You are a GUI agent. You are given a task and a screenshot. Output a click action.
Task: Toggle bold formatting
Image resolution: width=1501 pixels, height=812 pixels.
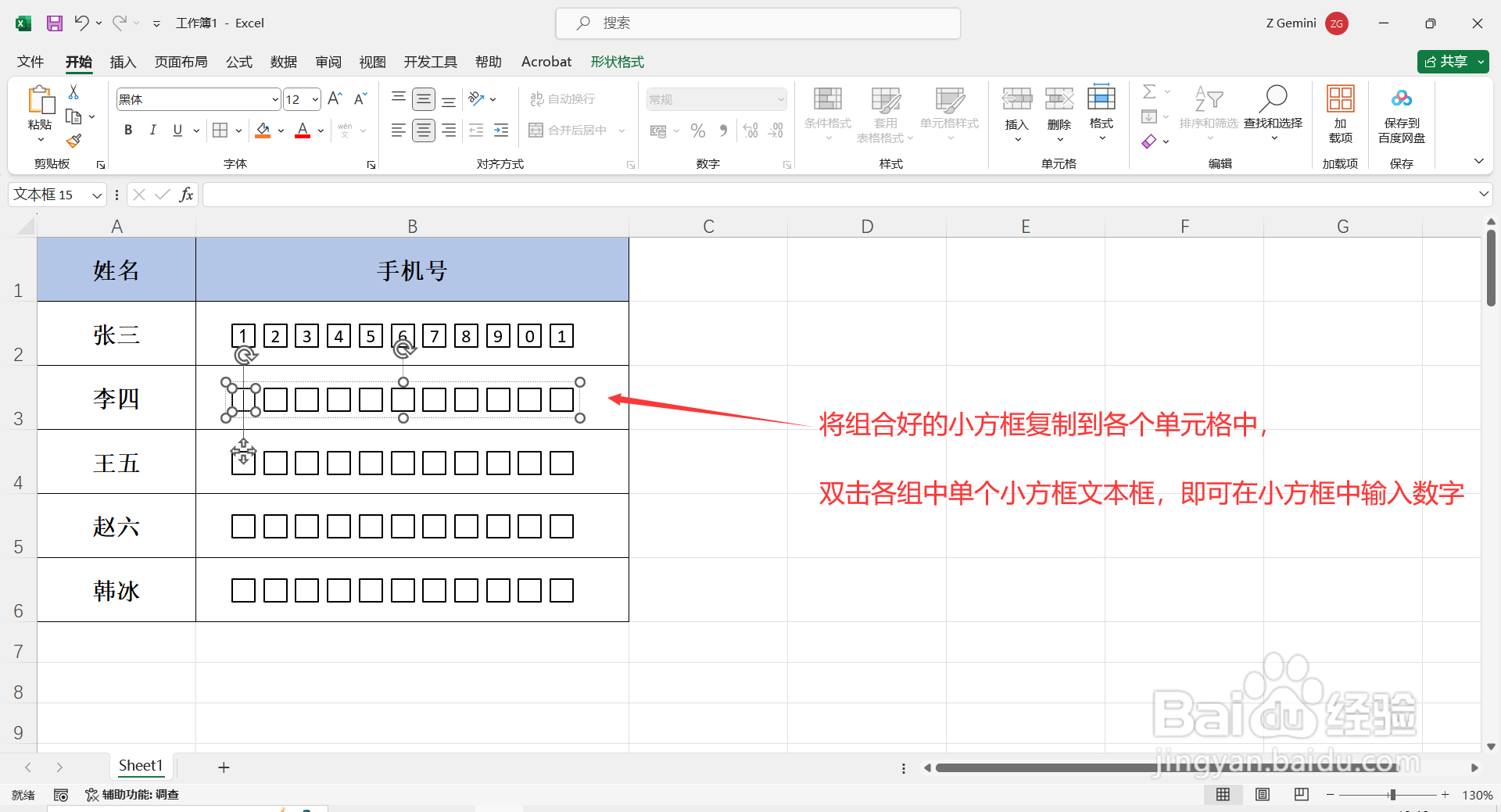[128, 130]
